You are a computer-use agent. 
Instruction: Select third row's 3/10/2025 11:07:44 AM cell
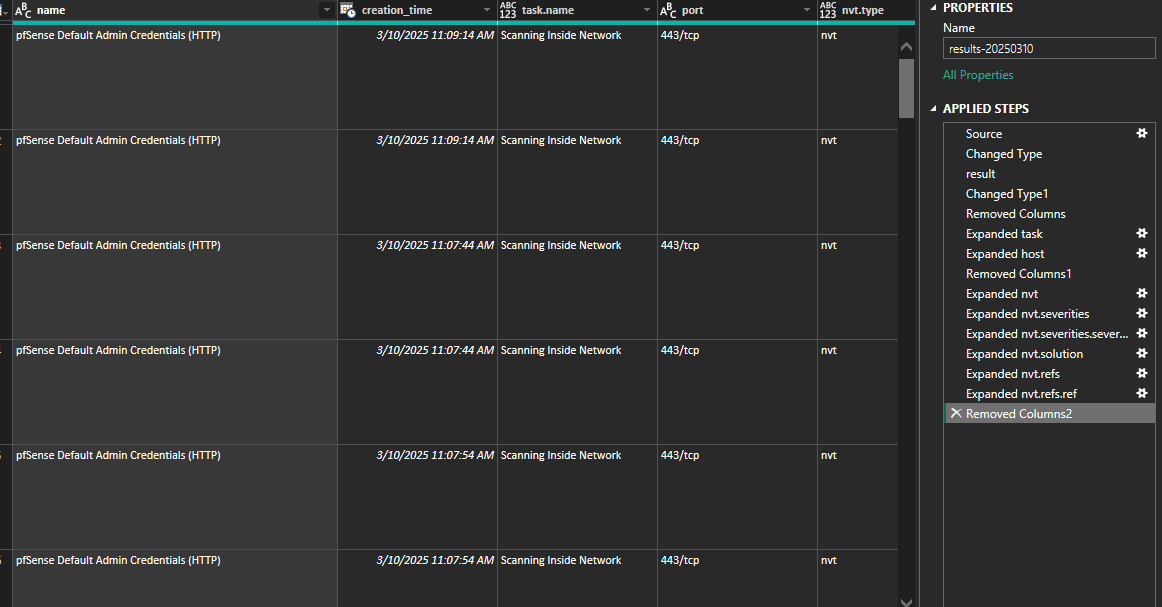coord(417,287)
